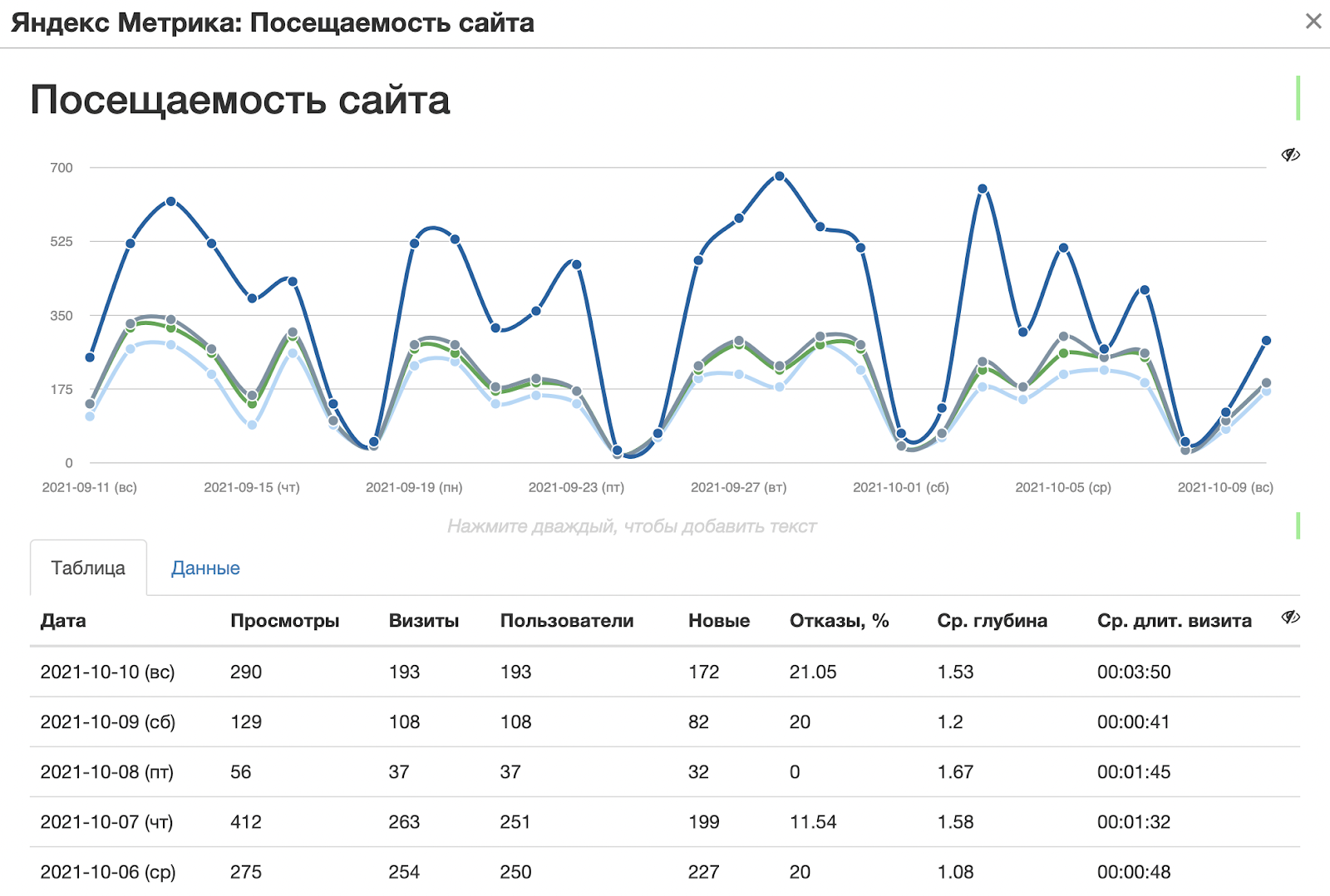Click x-axis label 2021-10-01 (сб)

[901, 487]
